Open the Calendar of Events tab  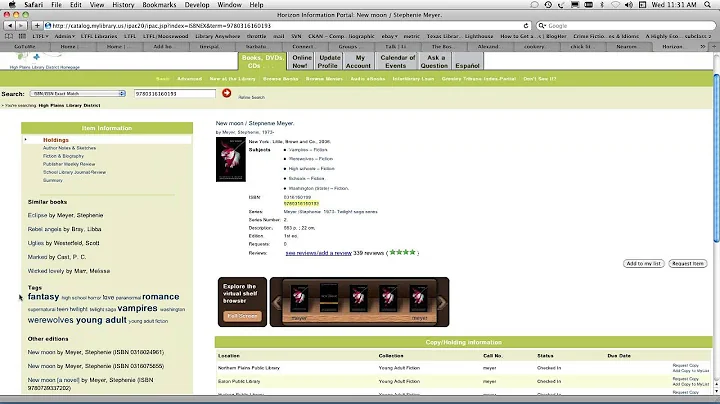tap(397, 61)
